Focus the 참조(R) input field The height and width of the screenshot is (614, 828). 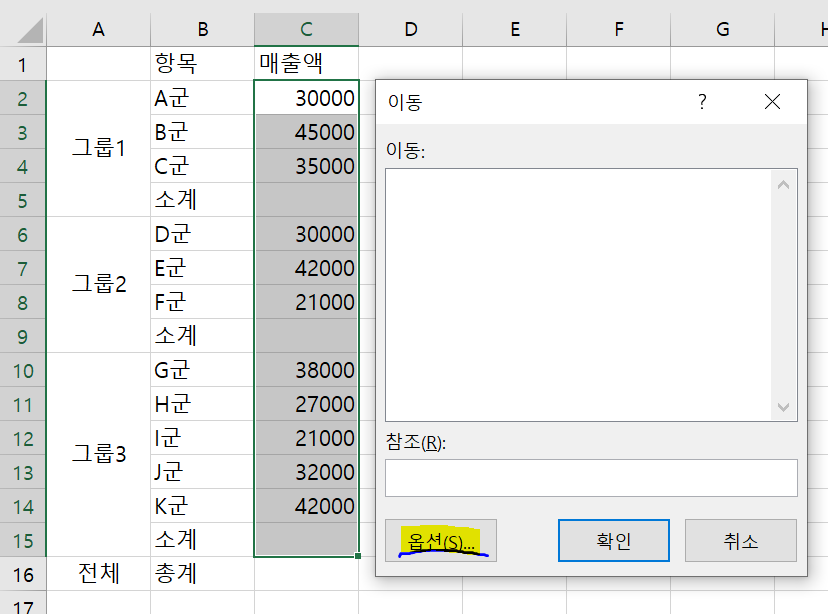[591, 478]
